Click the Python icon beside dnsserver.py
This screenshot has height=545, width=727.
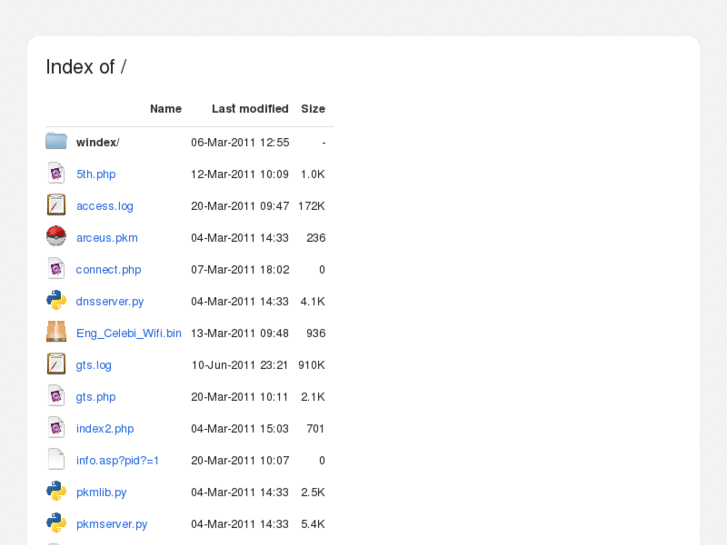pyautogui.click(x=56, y=300)
